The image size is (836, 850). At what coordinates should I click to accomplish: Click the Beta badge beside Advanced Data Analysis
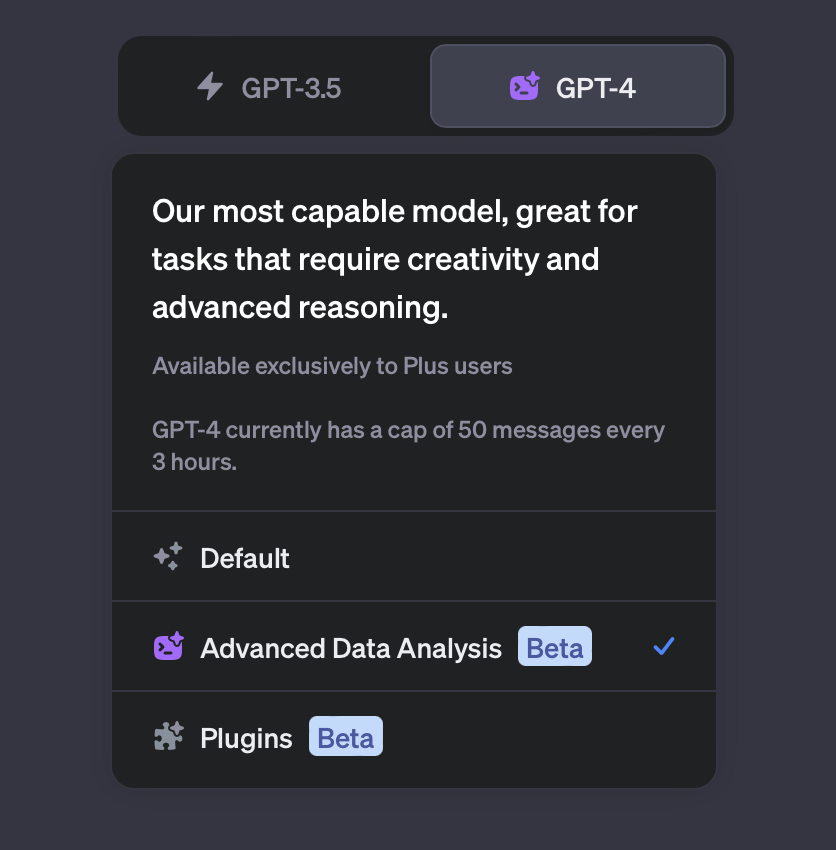pyautogui.click(x=555, y=647)
